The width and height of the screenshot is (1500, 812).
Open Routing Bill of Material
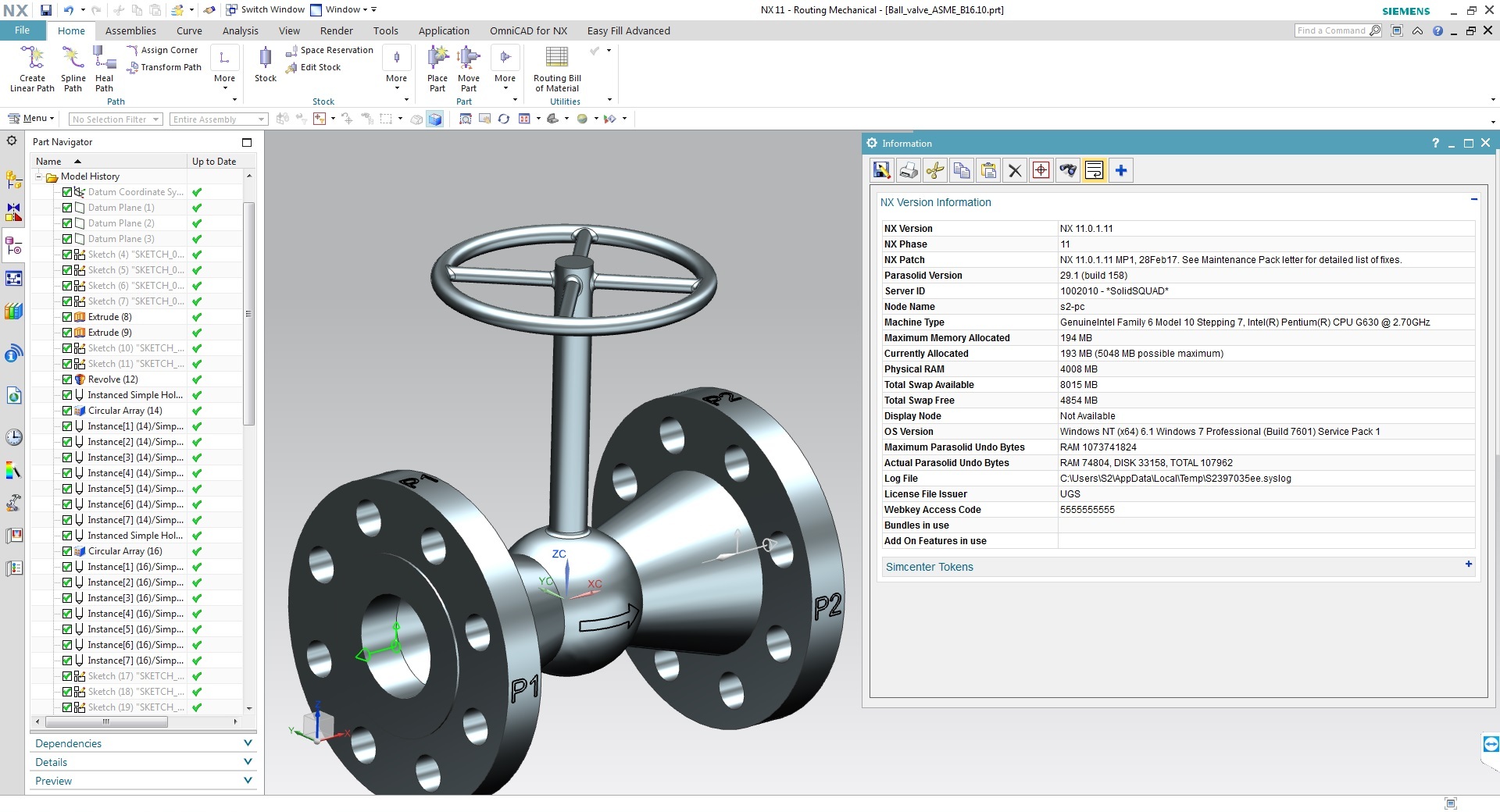pyautogui.click(x=557, y=69)
